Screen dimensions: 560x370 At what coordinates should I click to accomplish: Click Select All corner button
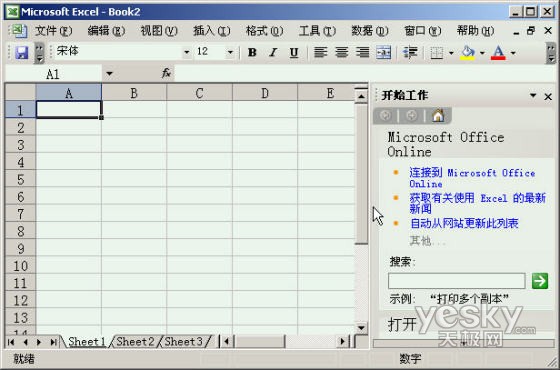point(20,92)
